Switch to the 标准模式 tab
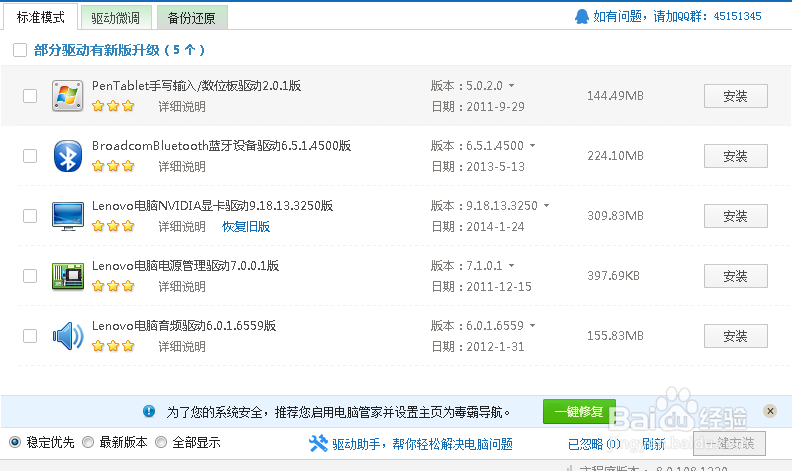The height and width of the screenshot is (471, 792). coord(40,17)
